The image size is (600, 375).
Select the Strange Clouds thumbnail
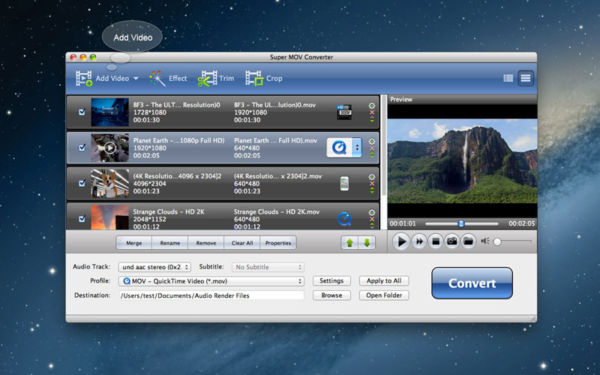110,217
